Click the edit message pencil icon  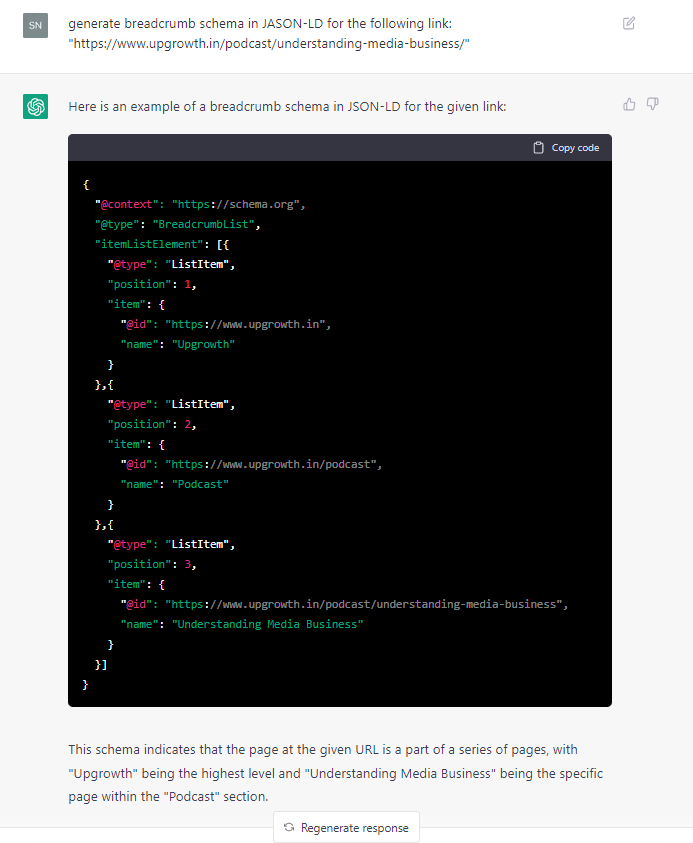(x=628, y=23)
